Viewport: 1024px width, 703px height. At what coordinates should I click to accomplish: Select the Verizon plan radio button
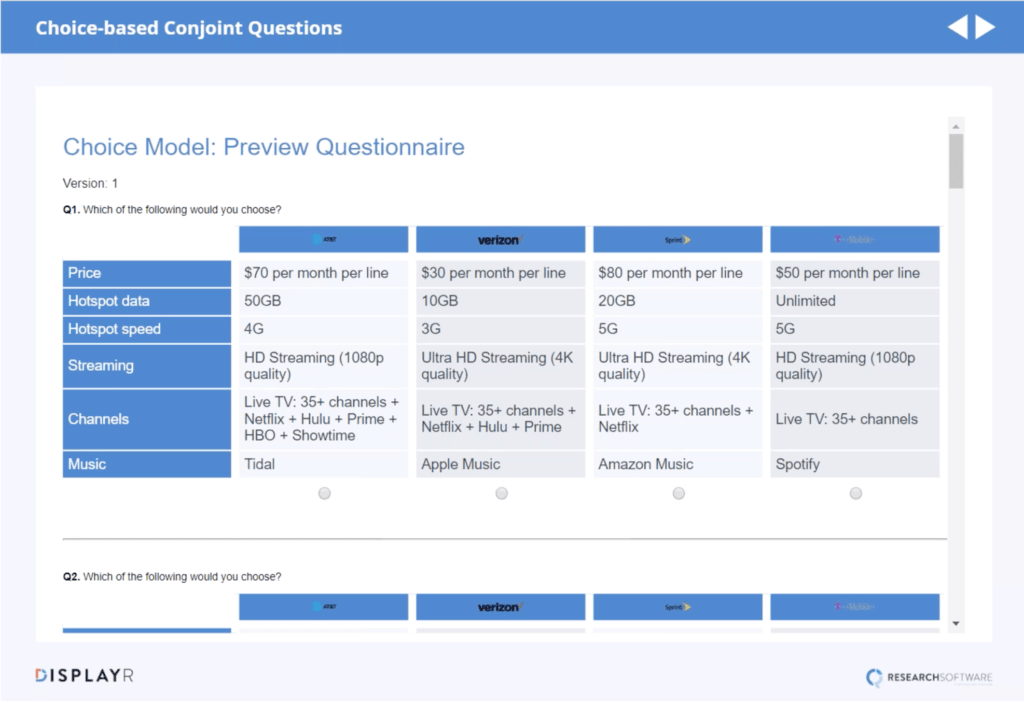pyautogui.click(x=501, y=493)
